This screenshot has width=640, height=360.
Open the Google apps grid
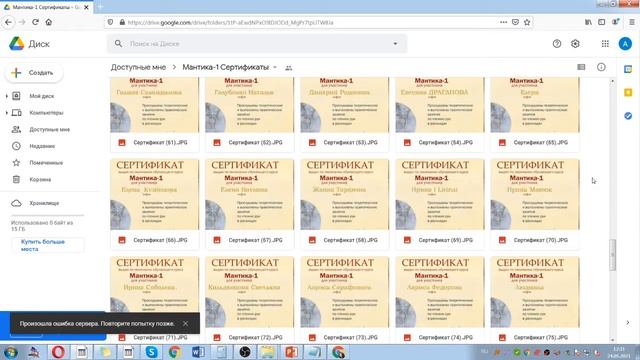tap(605, 44)
